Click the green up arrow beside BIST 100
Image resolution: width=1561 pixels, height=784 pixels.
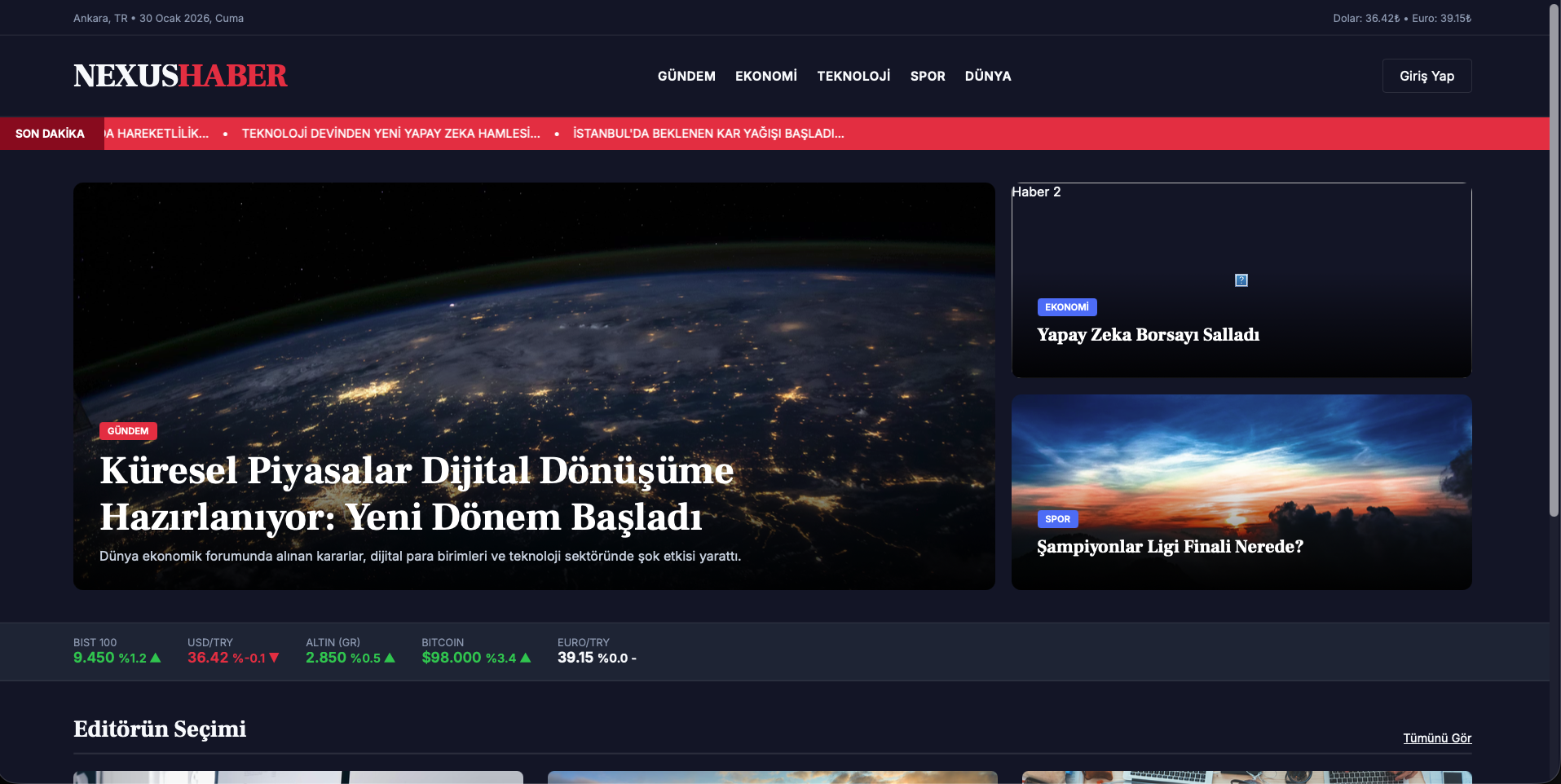(156, 658)
